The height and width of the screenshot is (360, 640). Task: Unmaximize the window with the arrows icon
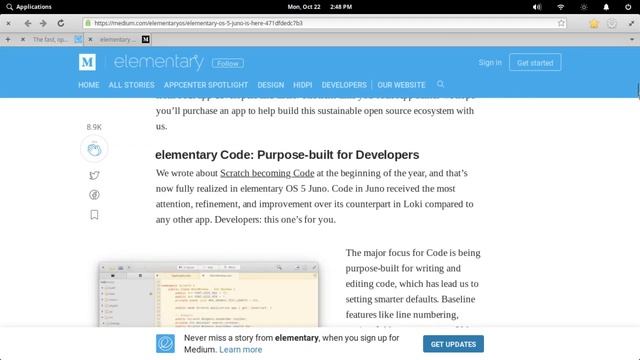pyautogui.click(x=631, y=24)
